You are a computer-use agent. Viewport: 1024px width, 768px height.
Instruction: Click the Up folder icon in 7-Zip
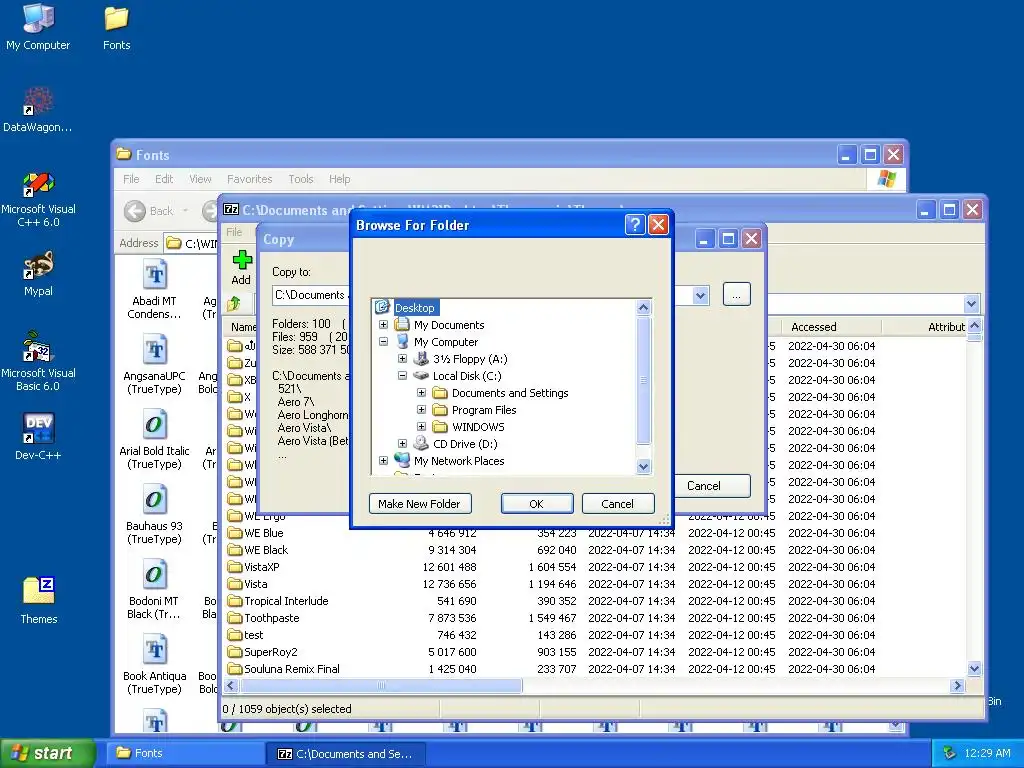pyautogui.click(x=234, y=304)
